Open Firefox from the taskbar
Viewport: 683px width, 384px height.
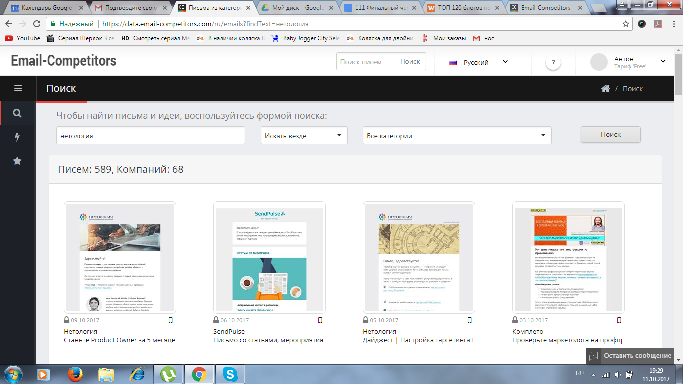75,374
